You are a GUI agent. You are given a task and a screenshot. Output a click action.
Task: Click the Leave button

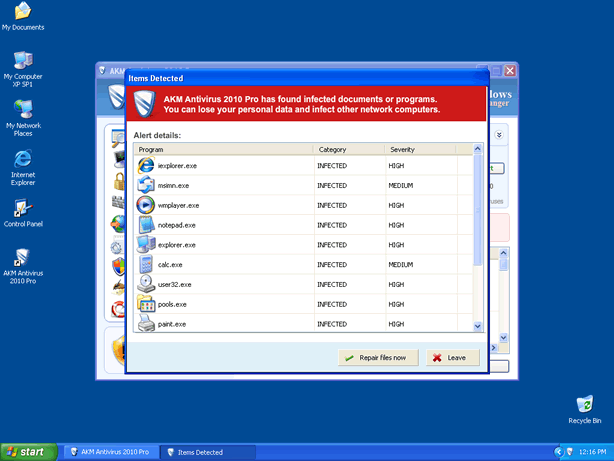tap(453, 357)
